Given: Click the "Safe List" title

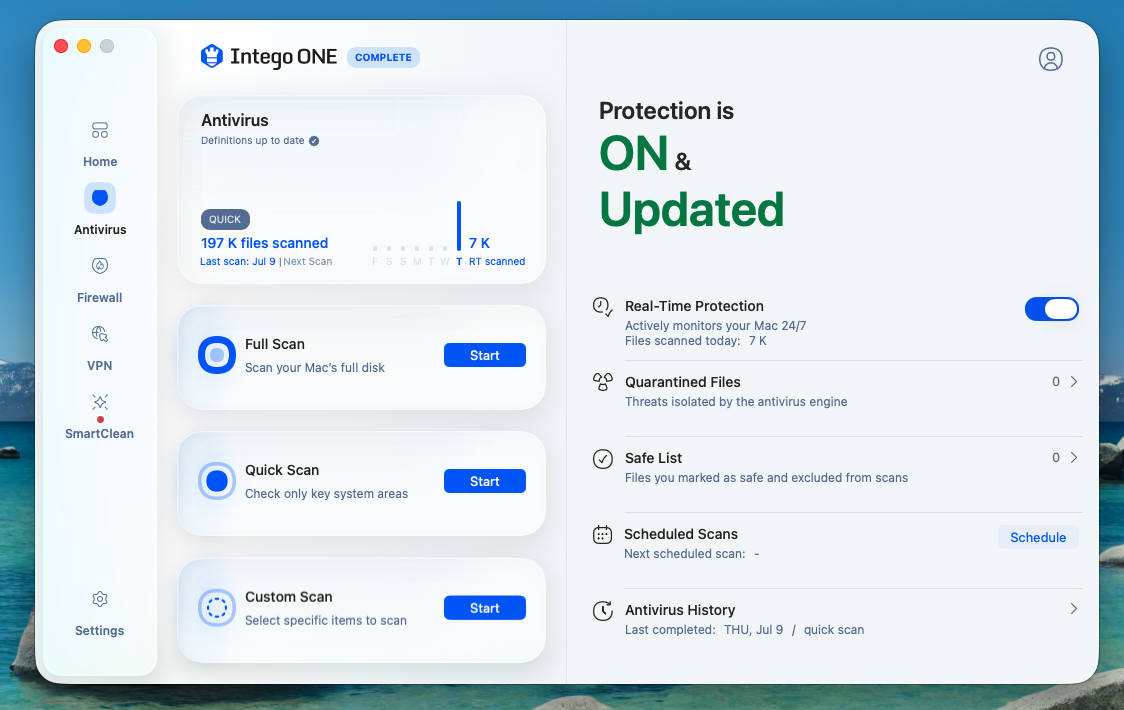Looking at the screenshot, I should (653, 458).
